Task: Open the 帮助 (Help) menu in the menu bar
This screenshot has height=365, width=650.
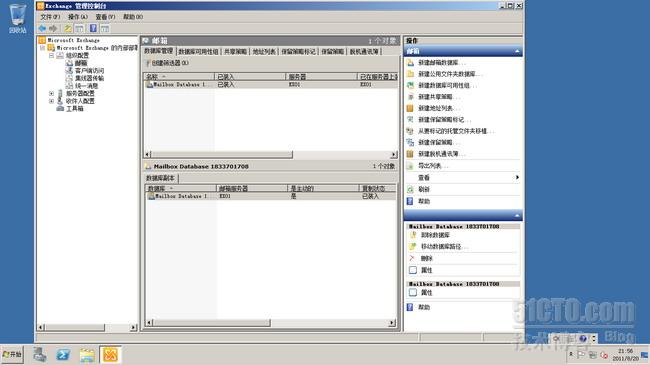Action: pos(133,17)
